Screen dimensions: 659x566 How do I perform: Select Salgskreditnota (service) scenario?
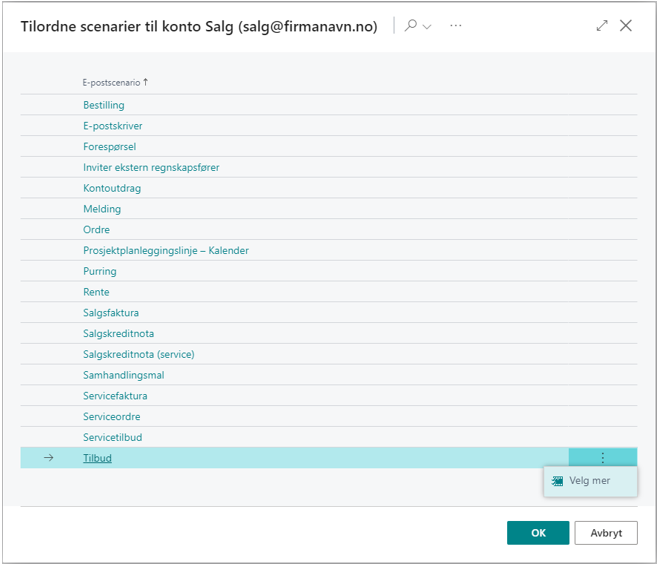(138, 355)
